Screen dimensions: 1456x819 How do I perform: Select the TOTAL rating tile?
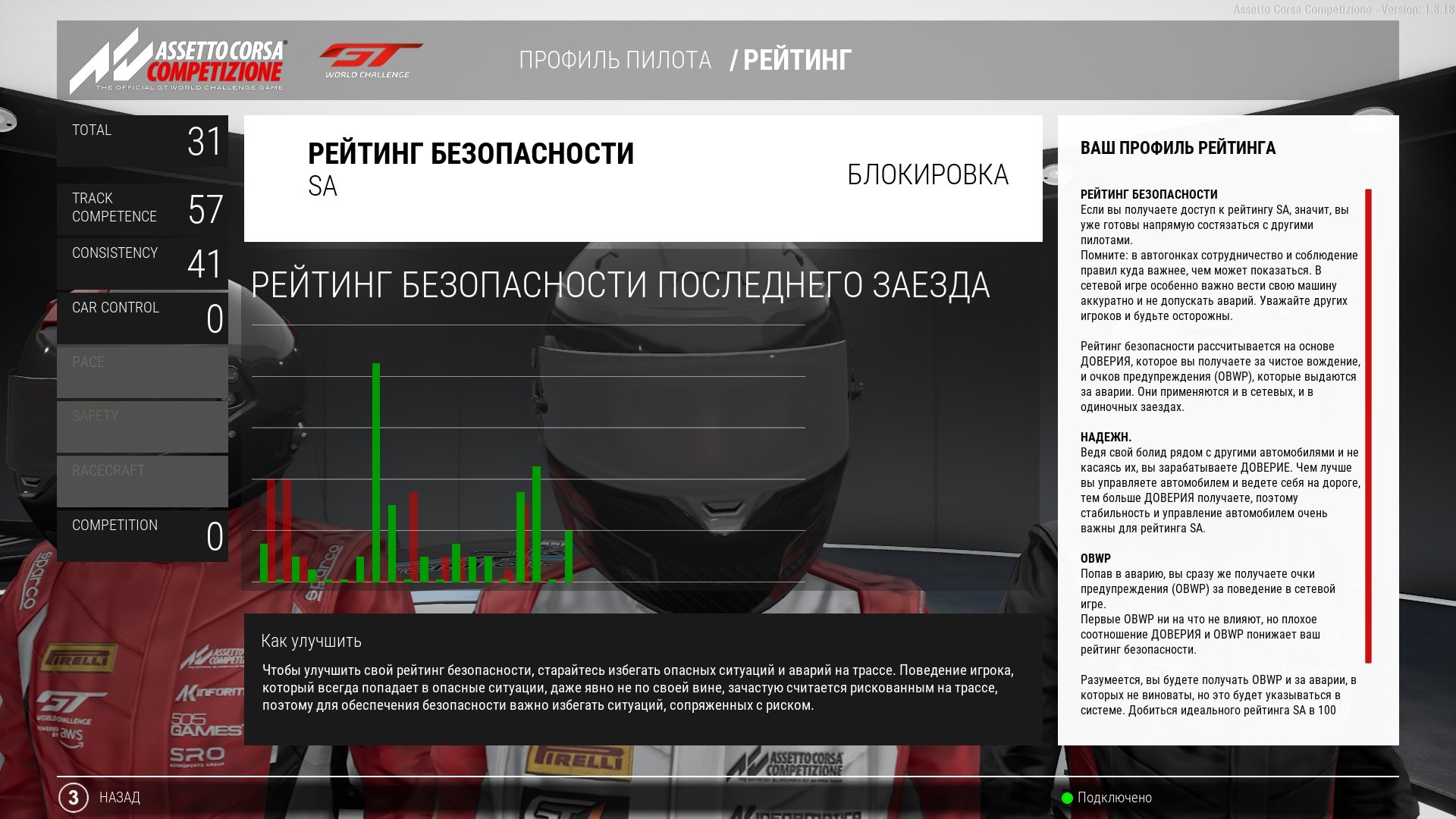(143, 141)
